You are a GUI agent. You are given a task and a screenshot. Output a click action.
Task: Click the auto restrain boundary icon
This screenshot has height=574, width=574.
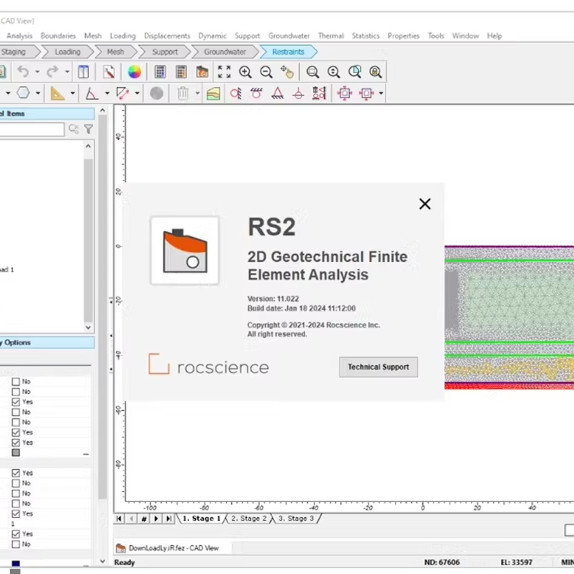319,93
